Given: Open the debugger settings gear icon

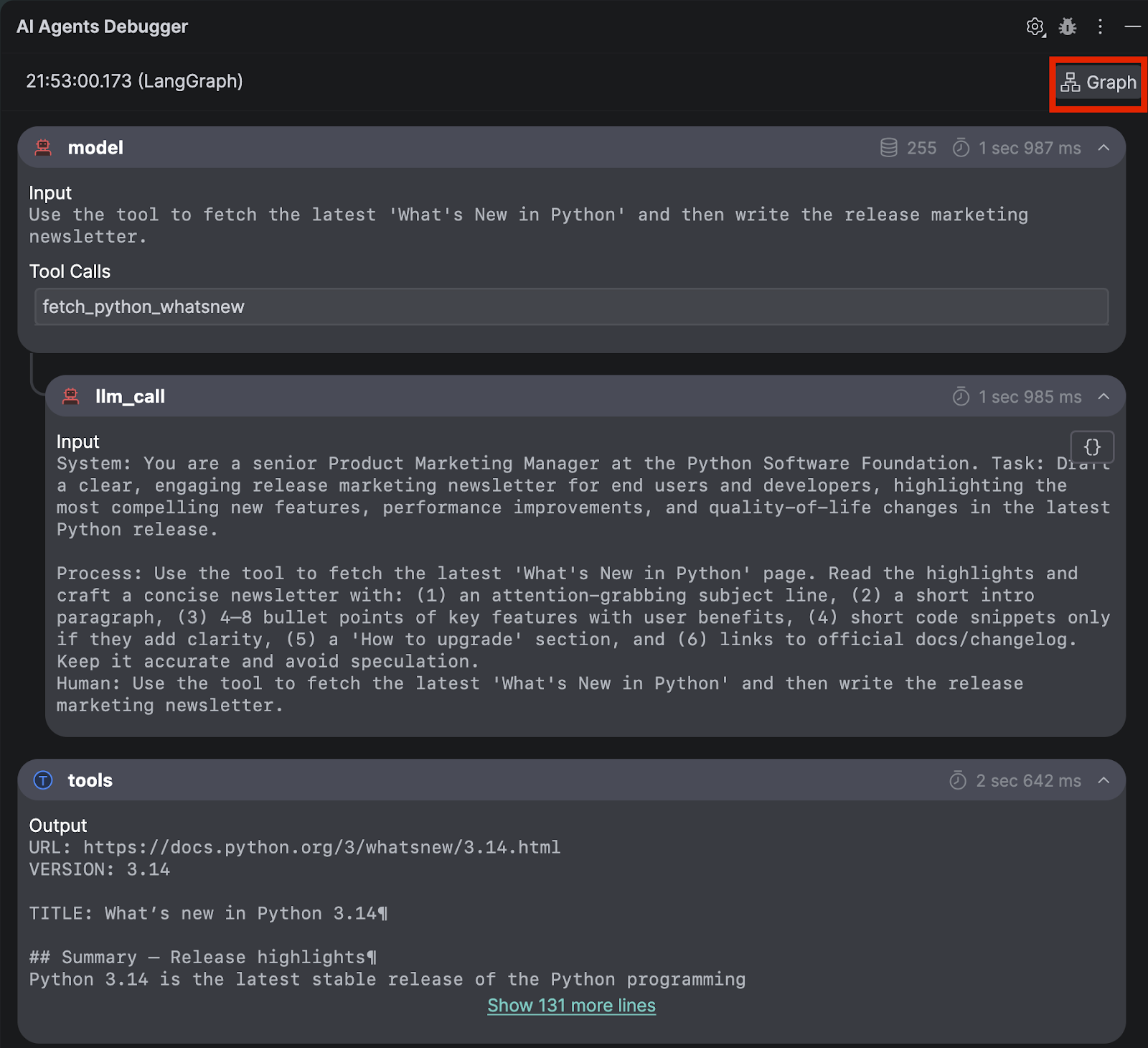Looking at the screenshot, I should point(1035,27).
